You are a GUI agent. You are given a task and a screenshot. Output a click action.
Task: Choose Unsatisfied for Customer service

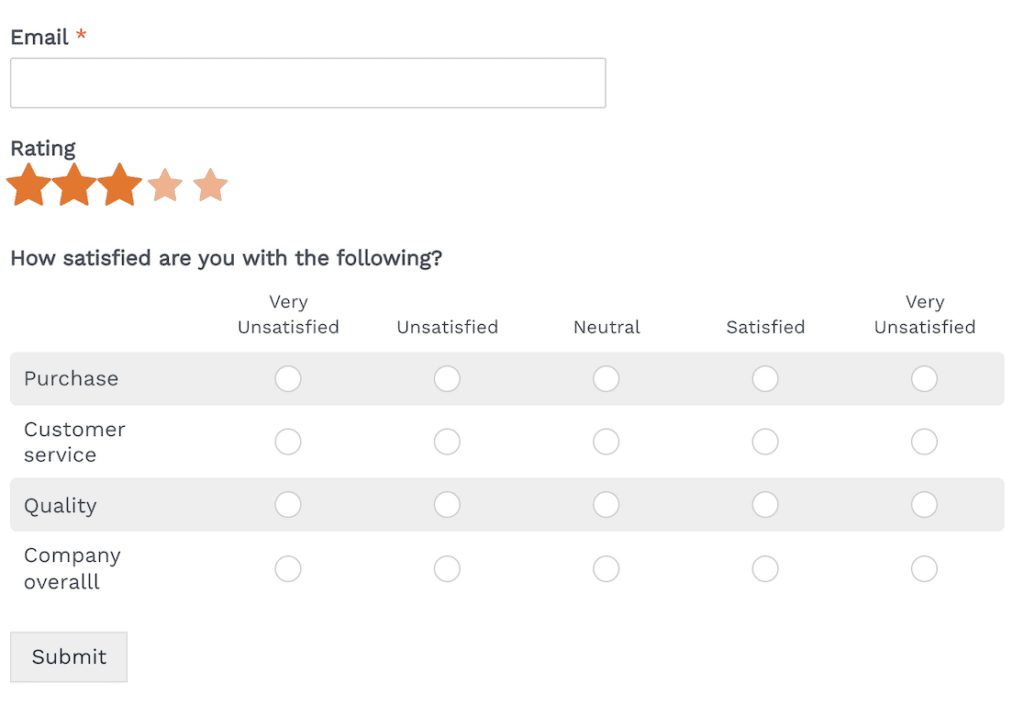click(x=447, y=442)
